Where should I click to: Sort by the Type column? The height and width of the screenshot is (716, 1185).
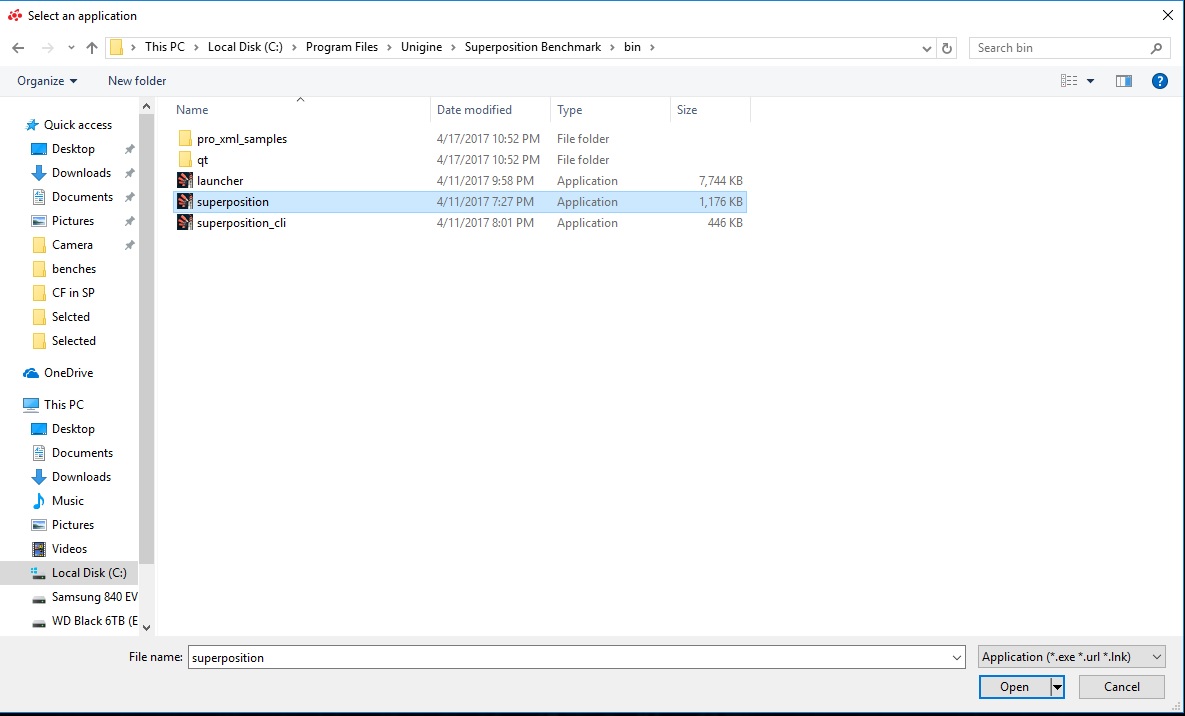tap(569, 110)
